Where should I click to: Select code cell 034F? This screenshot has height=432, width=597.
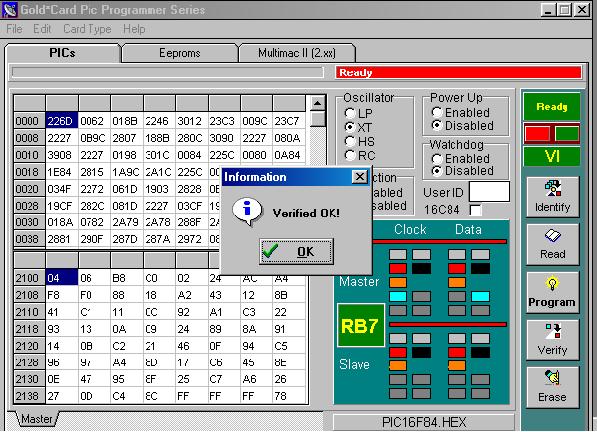pos(62,189)
